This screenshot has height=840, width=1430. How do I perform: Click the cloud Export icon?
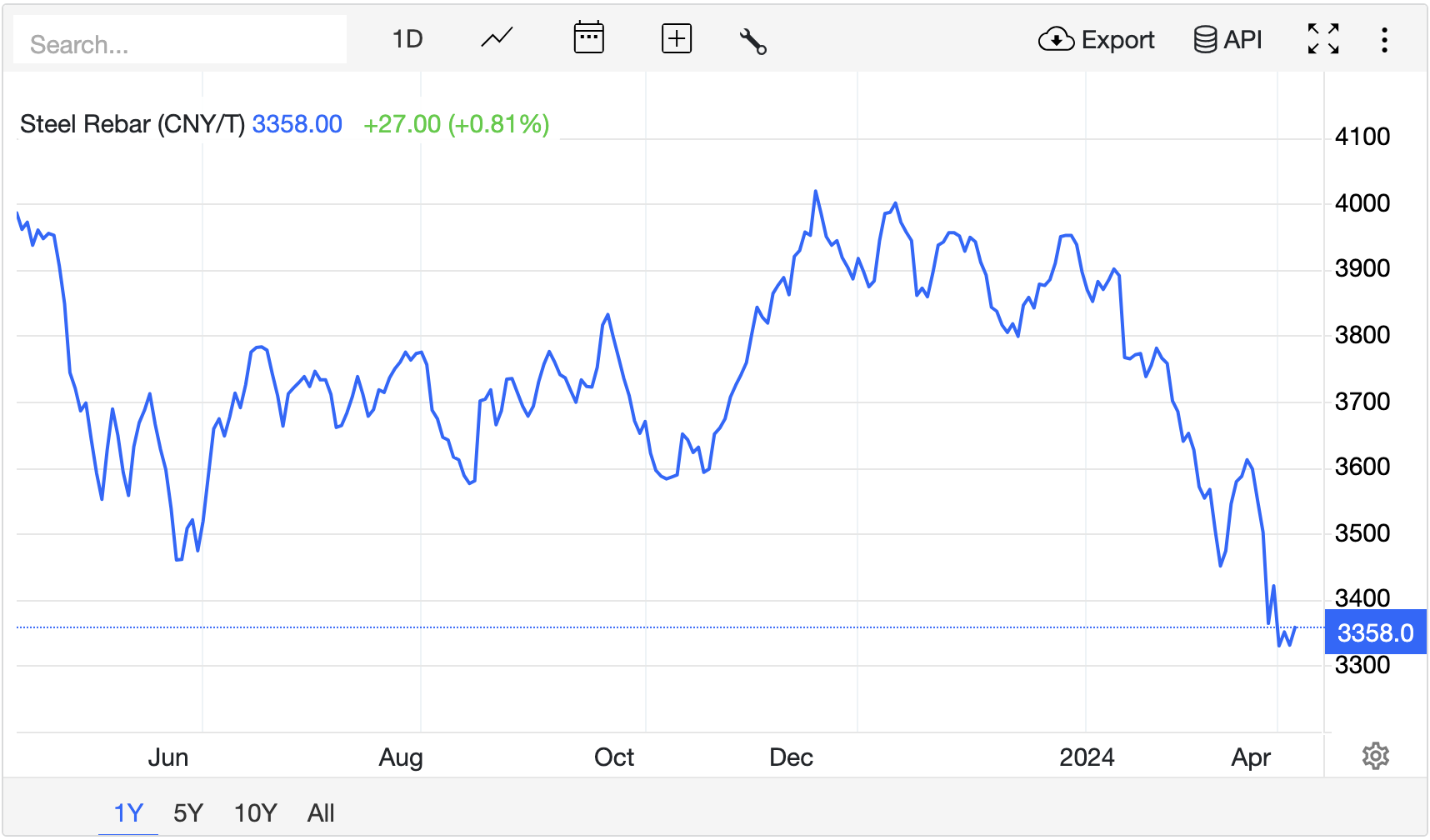coord(1056,39)
